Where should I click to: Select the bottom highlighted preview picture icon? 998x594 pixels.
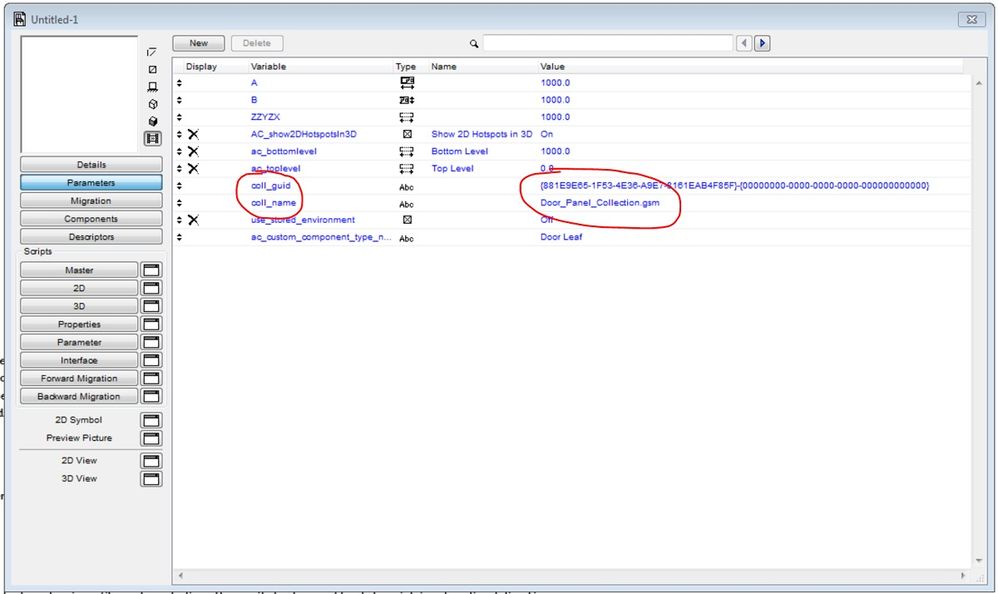tap(152, 138)
